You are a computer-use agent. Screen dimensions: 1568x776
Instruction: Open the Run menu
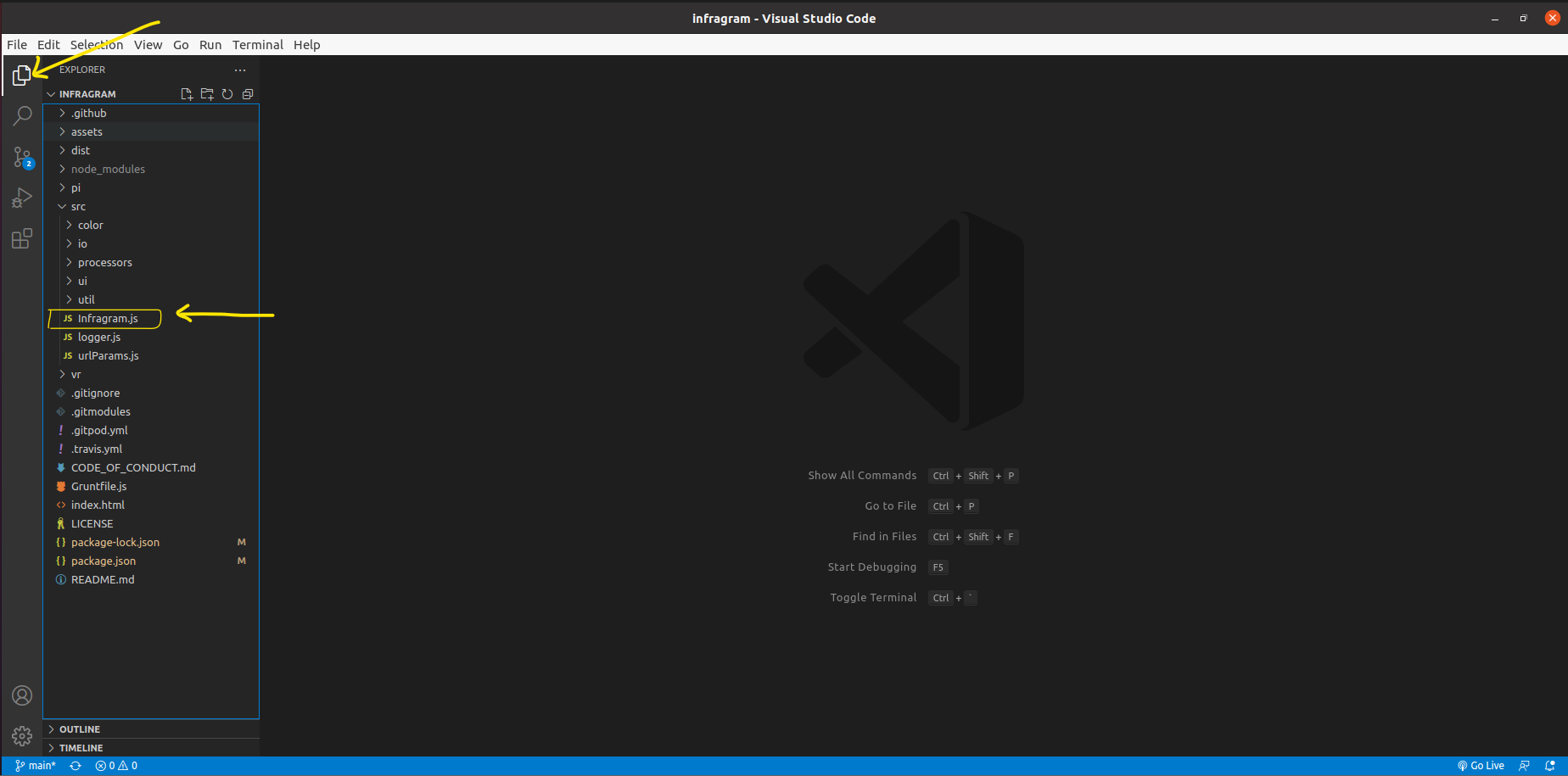210,45
